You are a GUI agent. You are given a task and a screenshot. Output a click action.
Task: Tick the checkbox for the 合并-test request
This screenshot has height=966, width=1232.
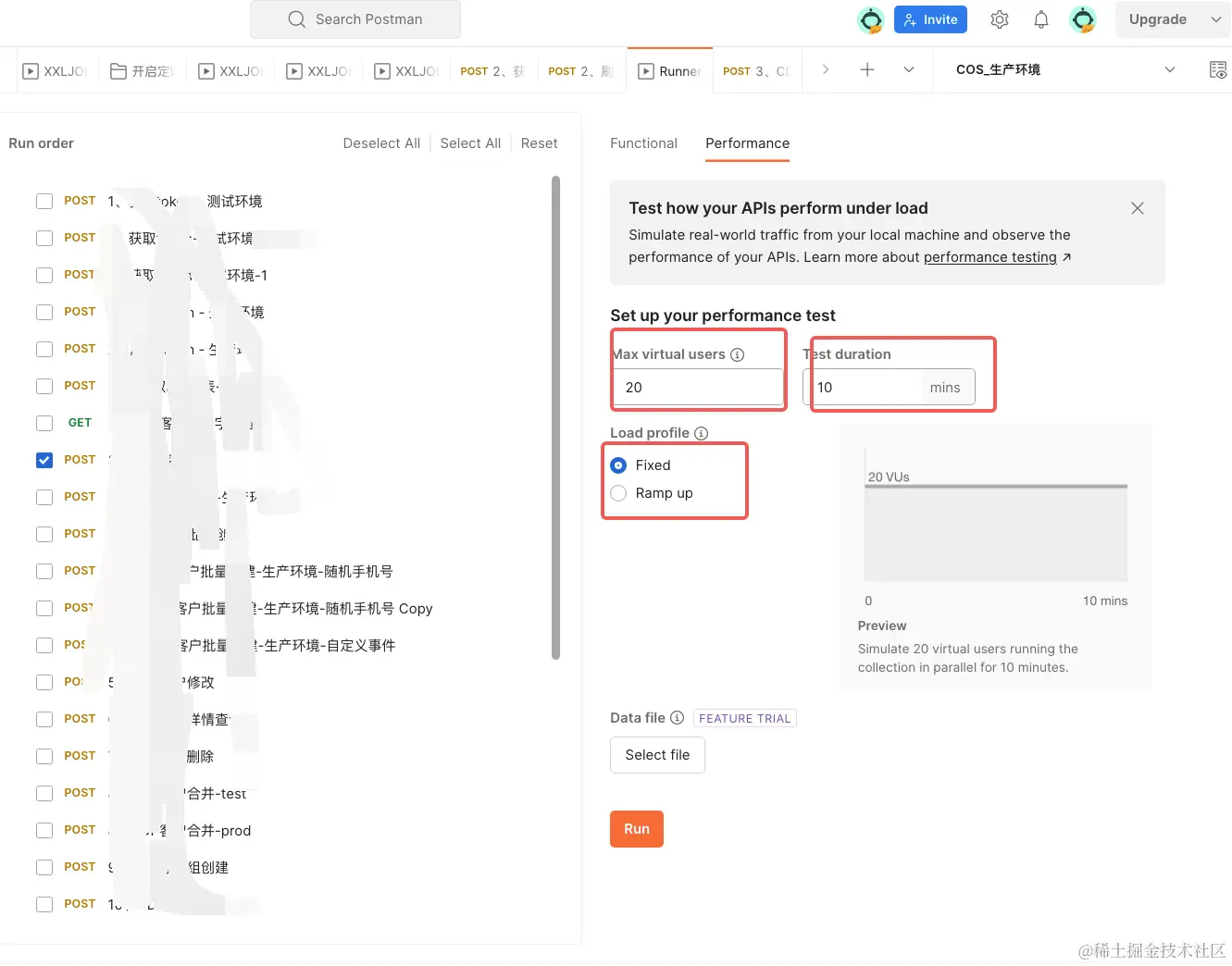click(44, 793)
